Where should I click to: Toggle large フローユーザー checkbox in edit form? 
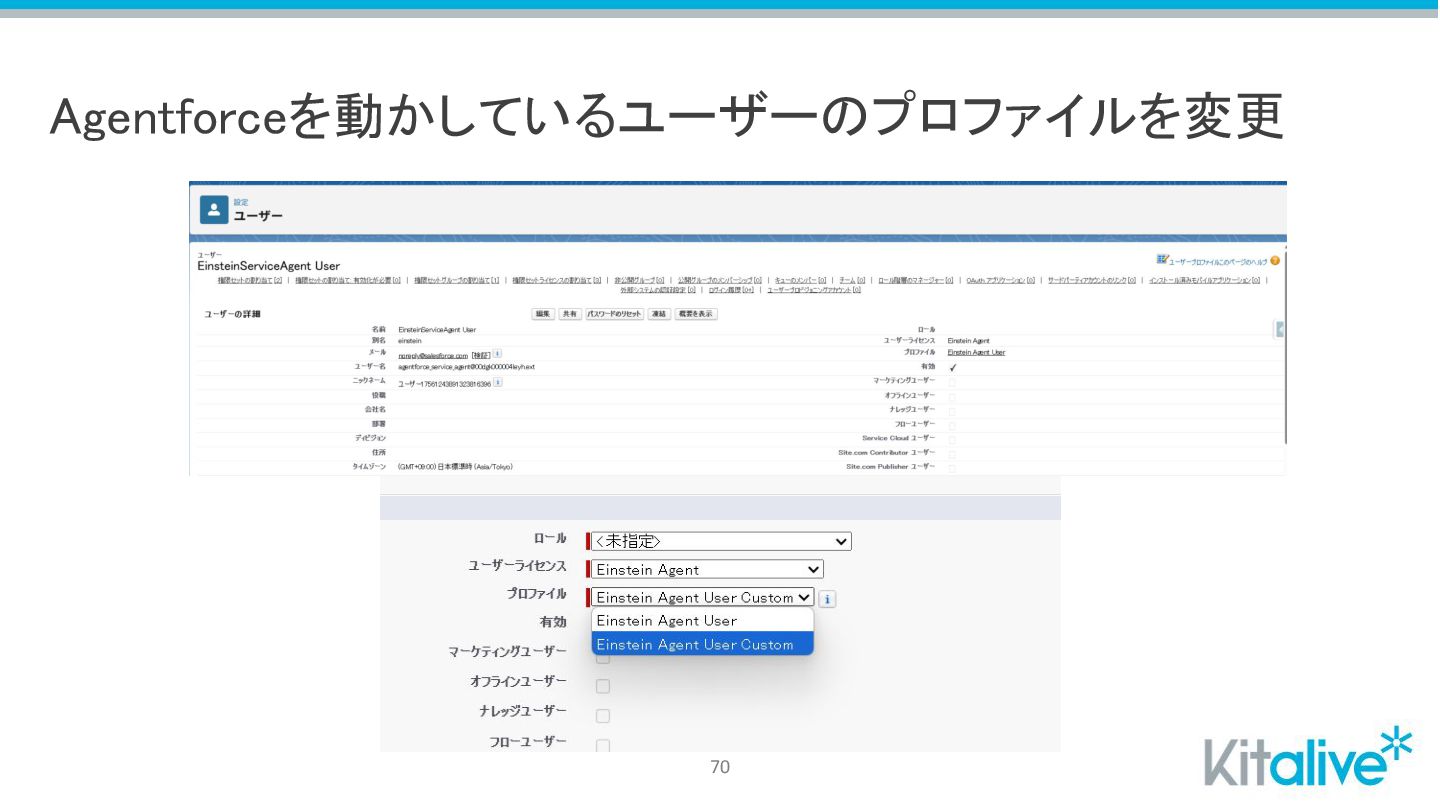click(x=603, y=746)
